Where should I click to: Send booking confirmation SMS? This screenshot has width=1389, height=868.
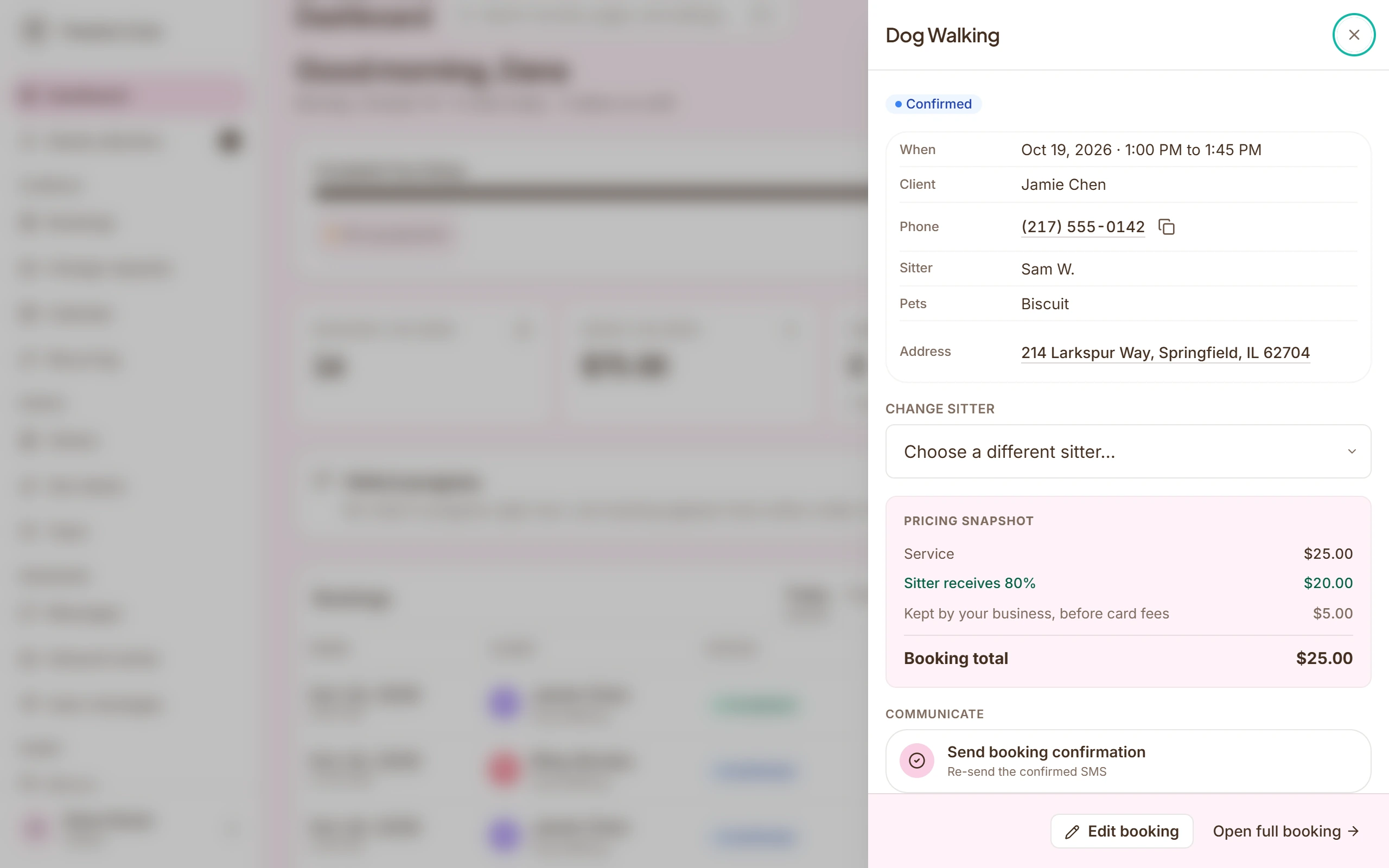point(1128,761)
